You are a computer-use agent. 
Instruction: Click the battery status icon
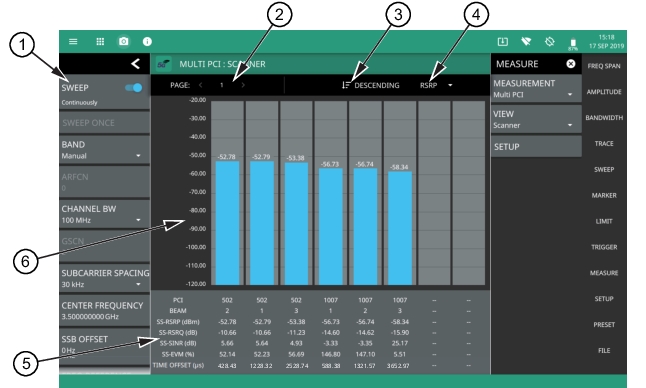tap(573, 43)
